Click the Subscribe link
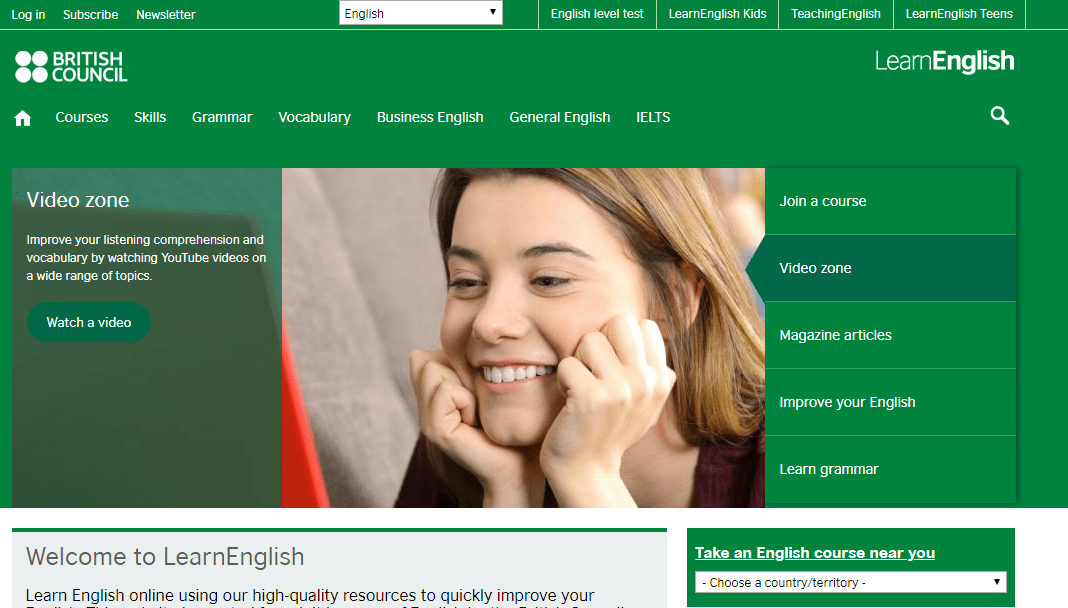 tap(91, 14)
